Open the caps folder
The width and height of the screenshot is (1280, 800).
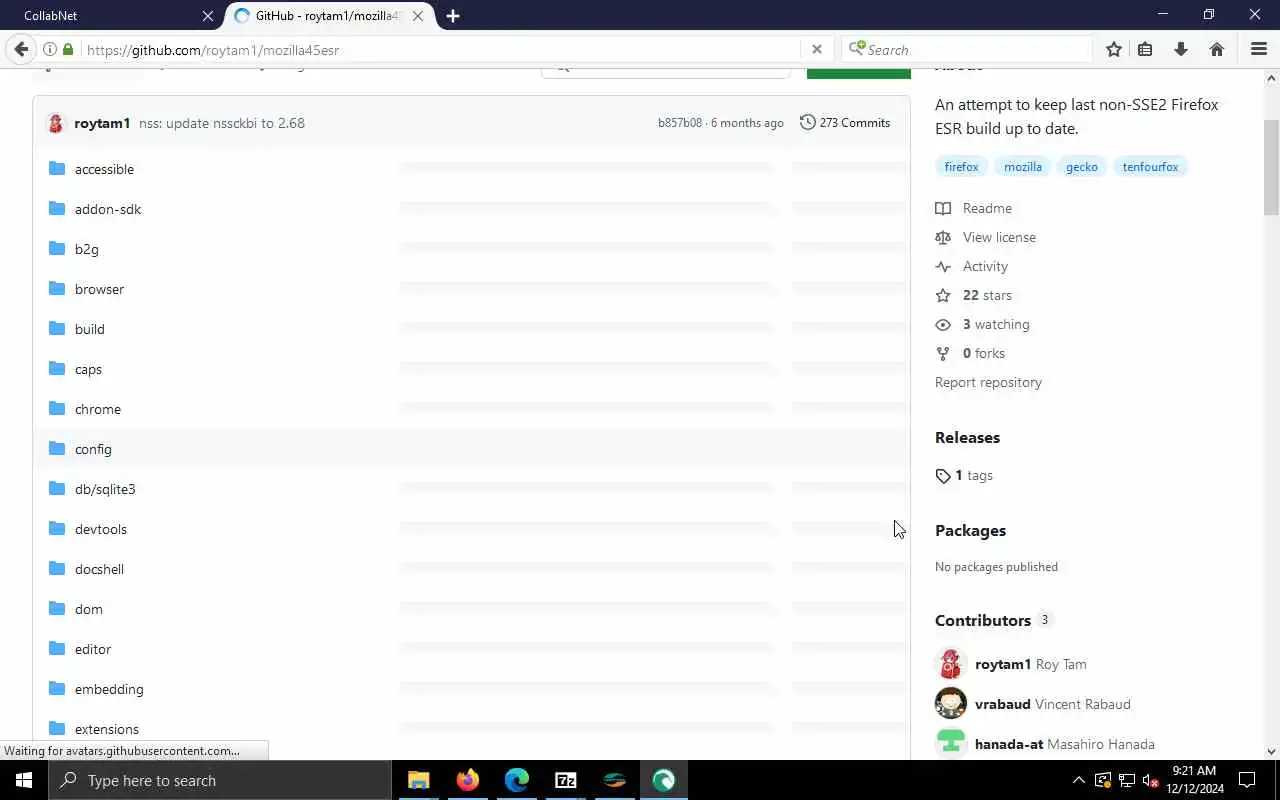[x=88, y=369]
